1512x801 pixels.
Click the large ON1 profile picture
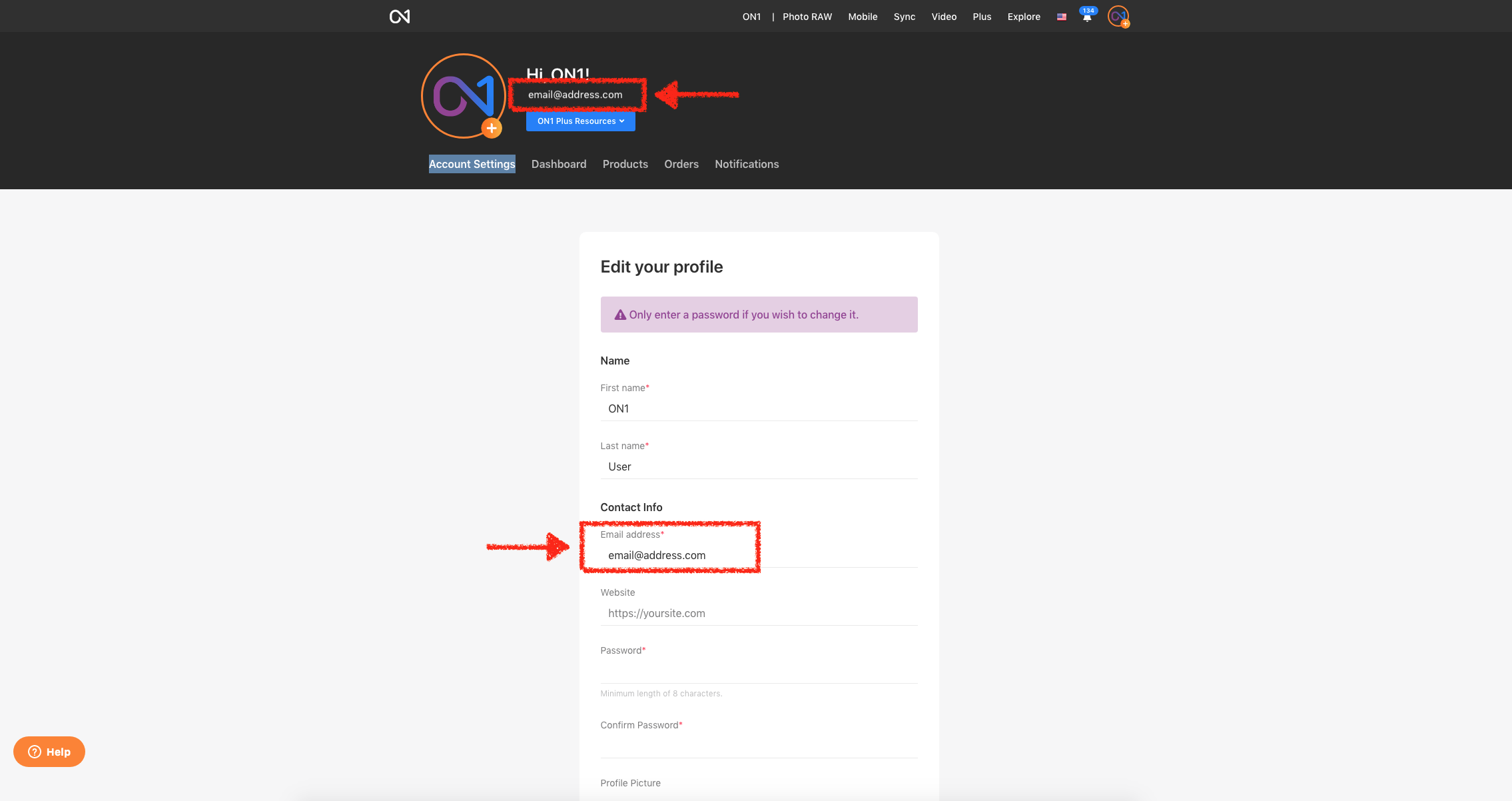(x=462, y=95)
